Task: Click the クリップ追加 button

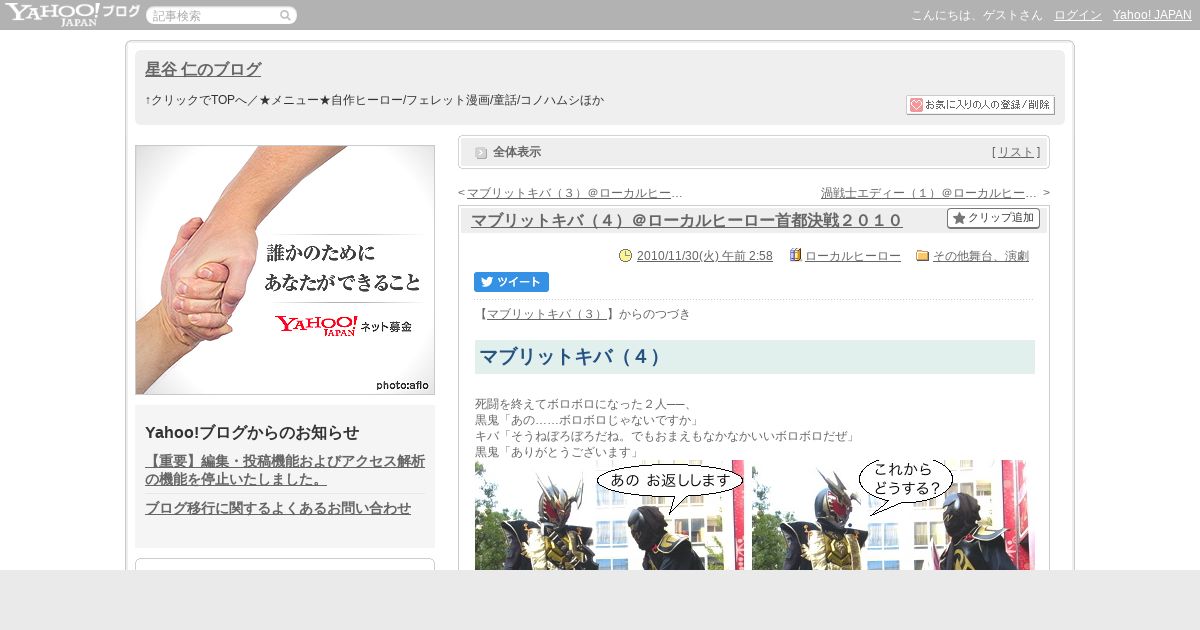Action: tap(993, 218)
